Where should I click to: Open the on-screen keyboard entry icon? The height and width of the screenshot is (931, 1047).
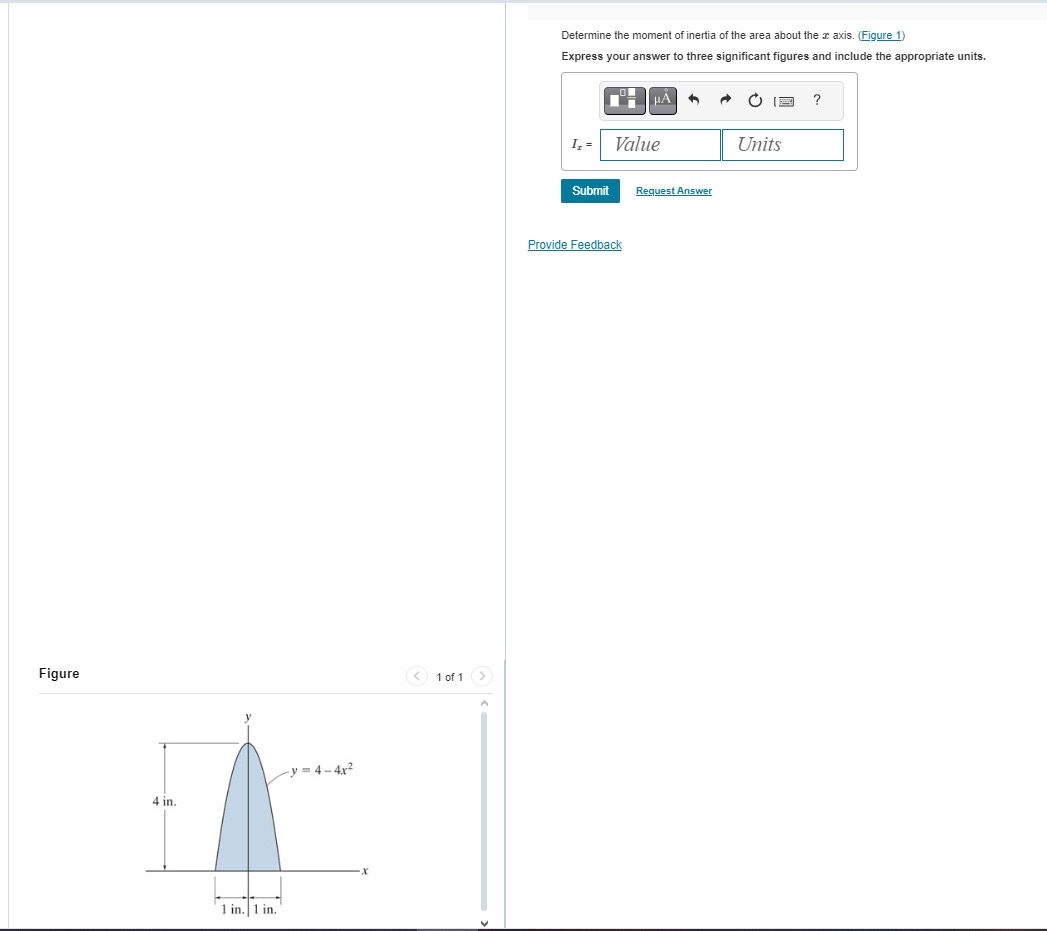click(x=784, y=100)
